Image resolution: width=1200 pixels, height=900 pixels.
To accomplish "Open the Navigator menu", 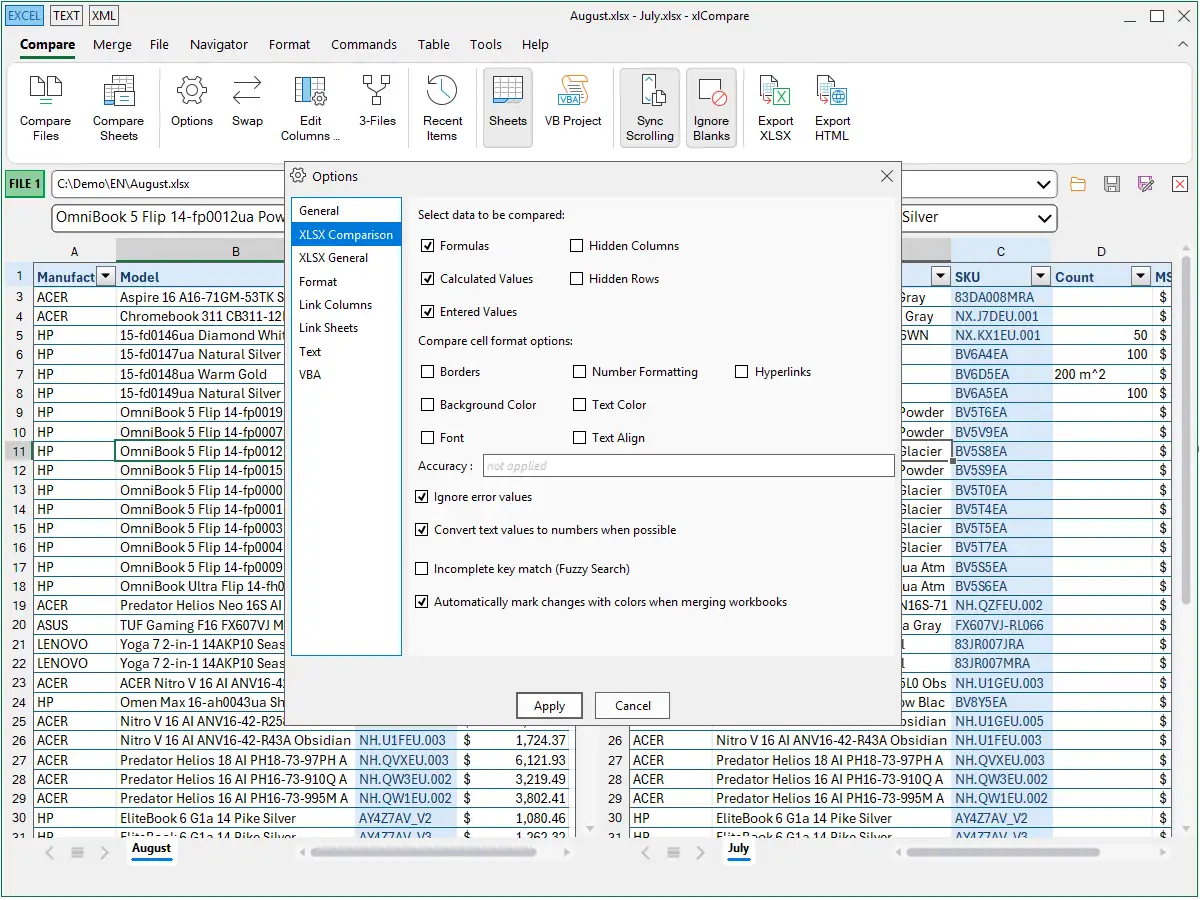I will coord(219,44).
